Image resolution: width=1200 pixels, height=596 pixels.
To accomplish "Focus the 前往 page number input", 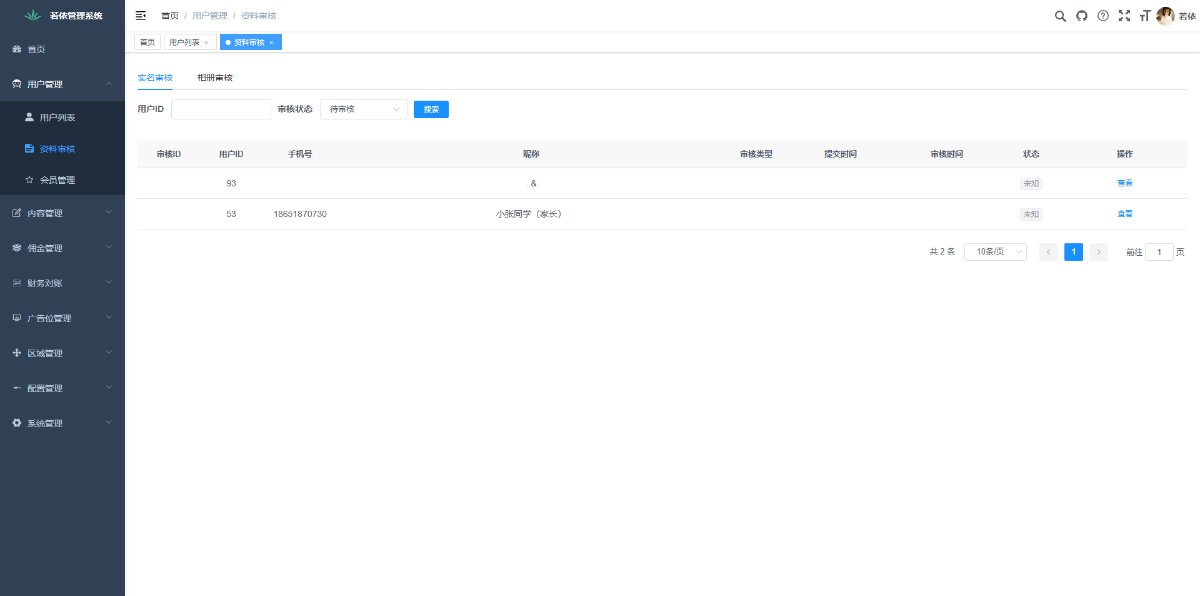I will click(1159, 252).
